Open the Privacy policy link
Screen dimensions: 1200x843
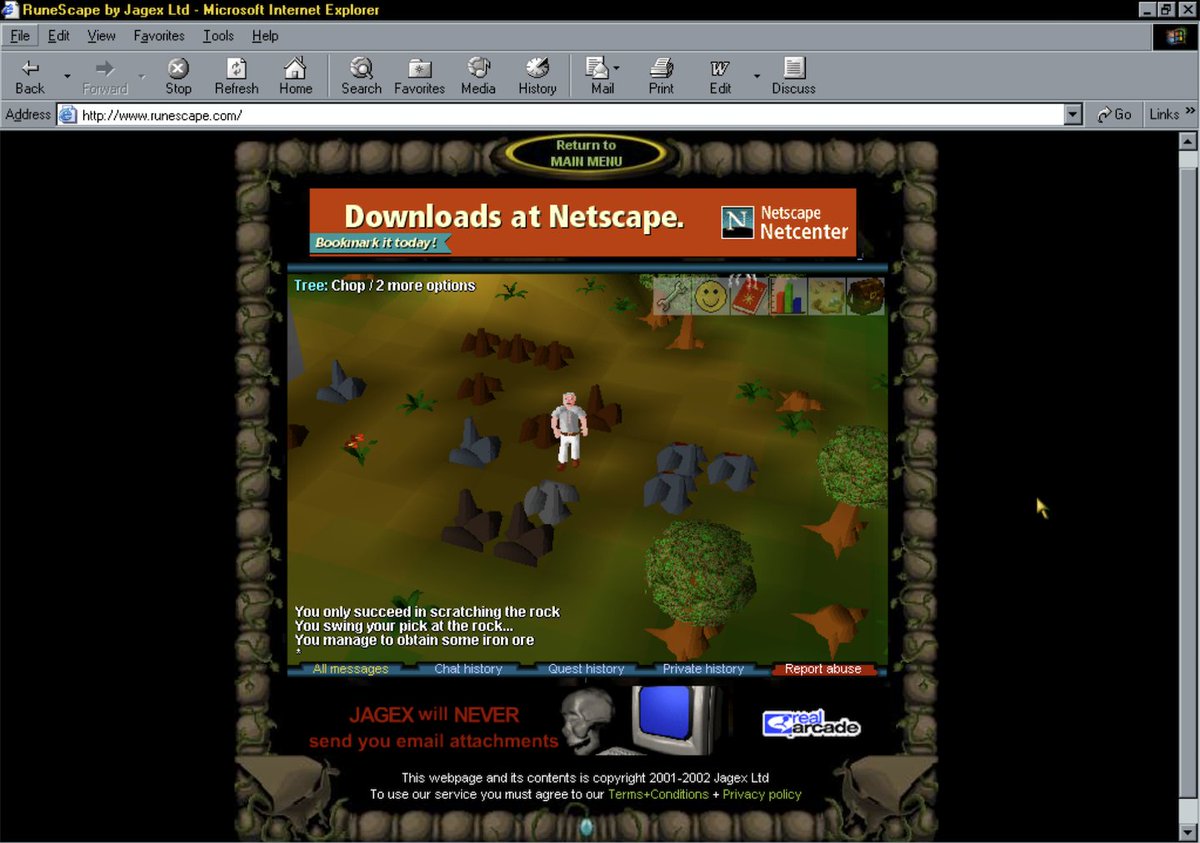[x=762, y=794]
